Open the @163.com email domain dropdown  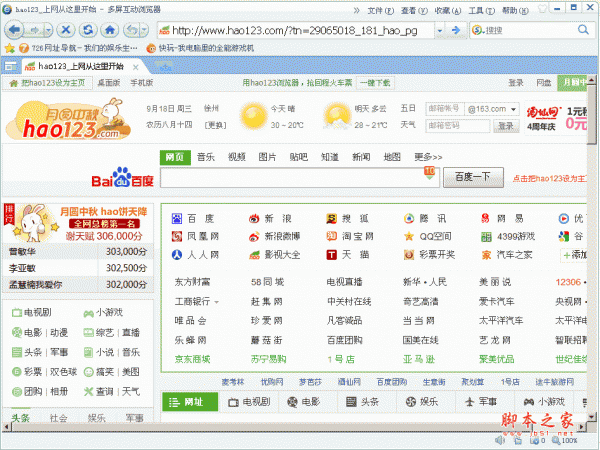(514, 109)
